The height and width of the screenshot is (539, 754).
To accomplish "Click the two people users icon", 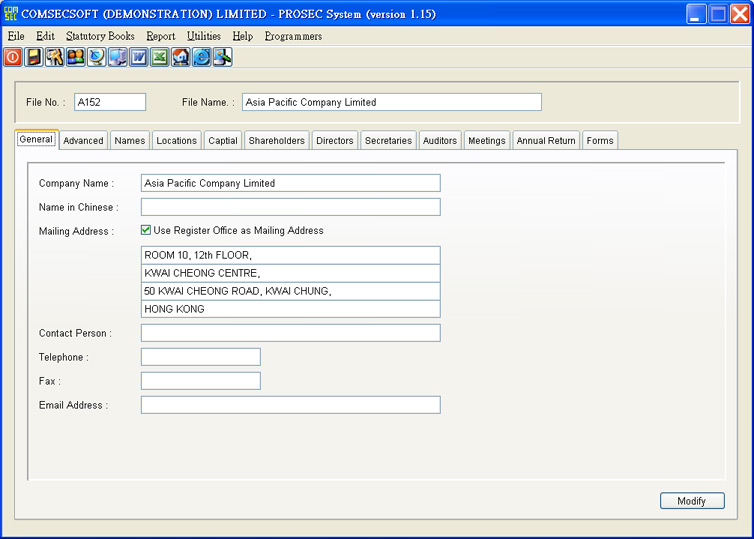I will pyautogui.click(x=76, y=58).
